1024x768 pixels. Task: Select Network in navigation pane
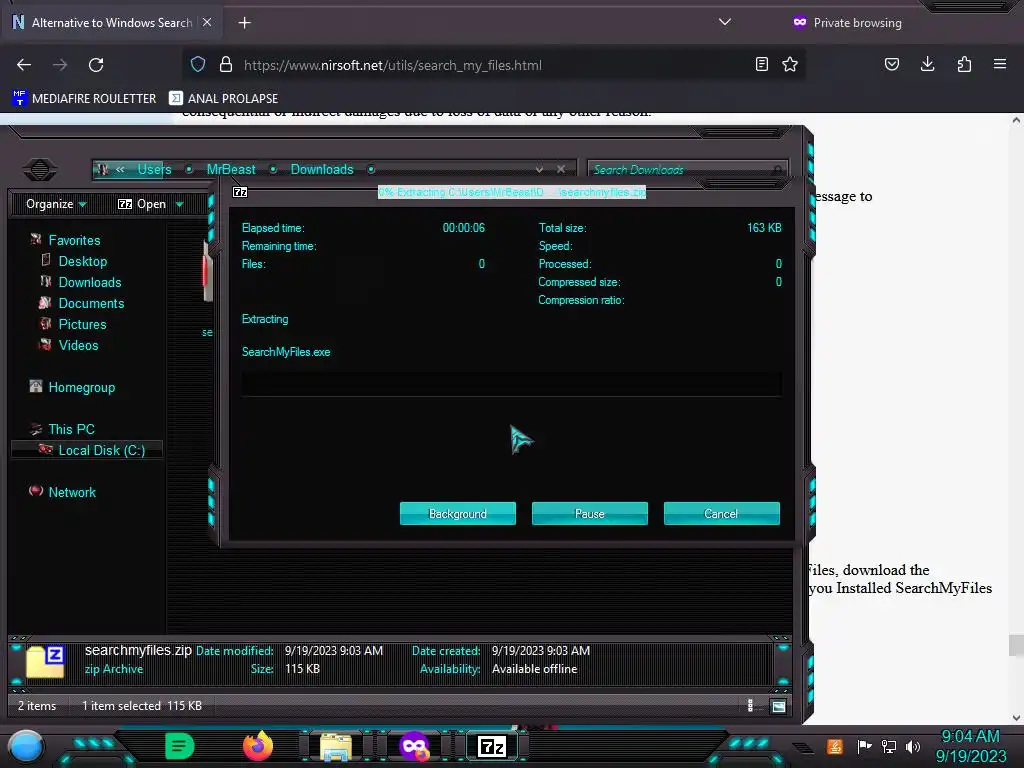click(x=72, y=492)
